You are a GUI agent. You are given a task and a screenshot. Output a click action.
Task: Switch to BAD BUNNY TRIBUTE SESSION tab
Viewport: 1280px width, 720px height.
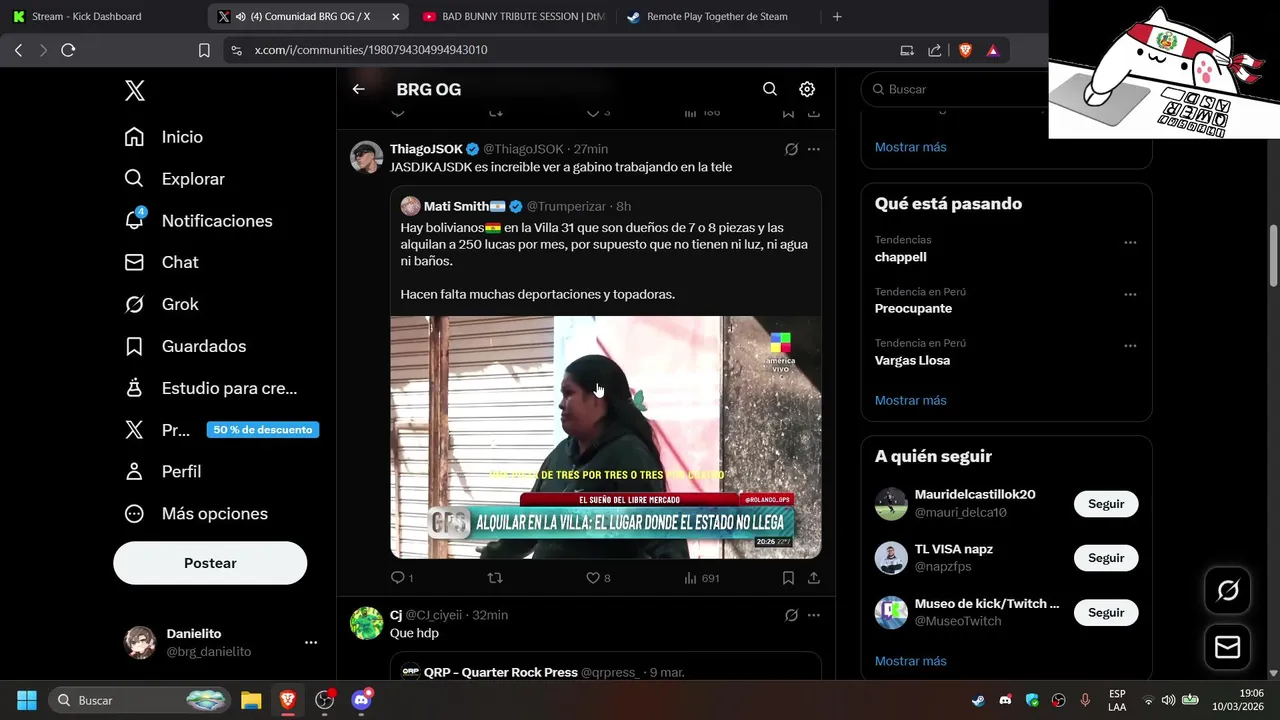[x=513, y=16]
